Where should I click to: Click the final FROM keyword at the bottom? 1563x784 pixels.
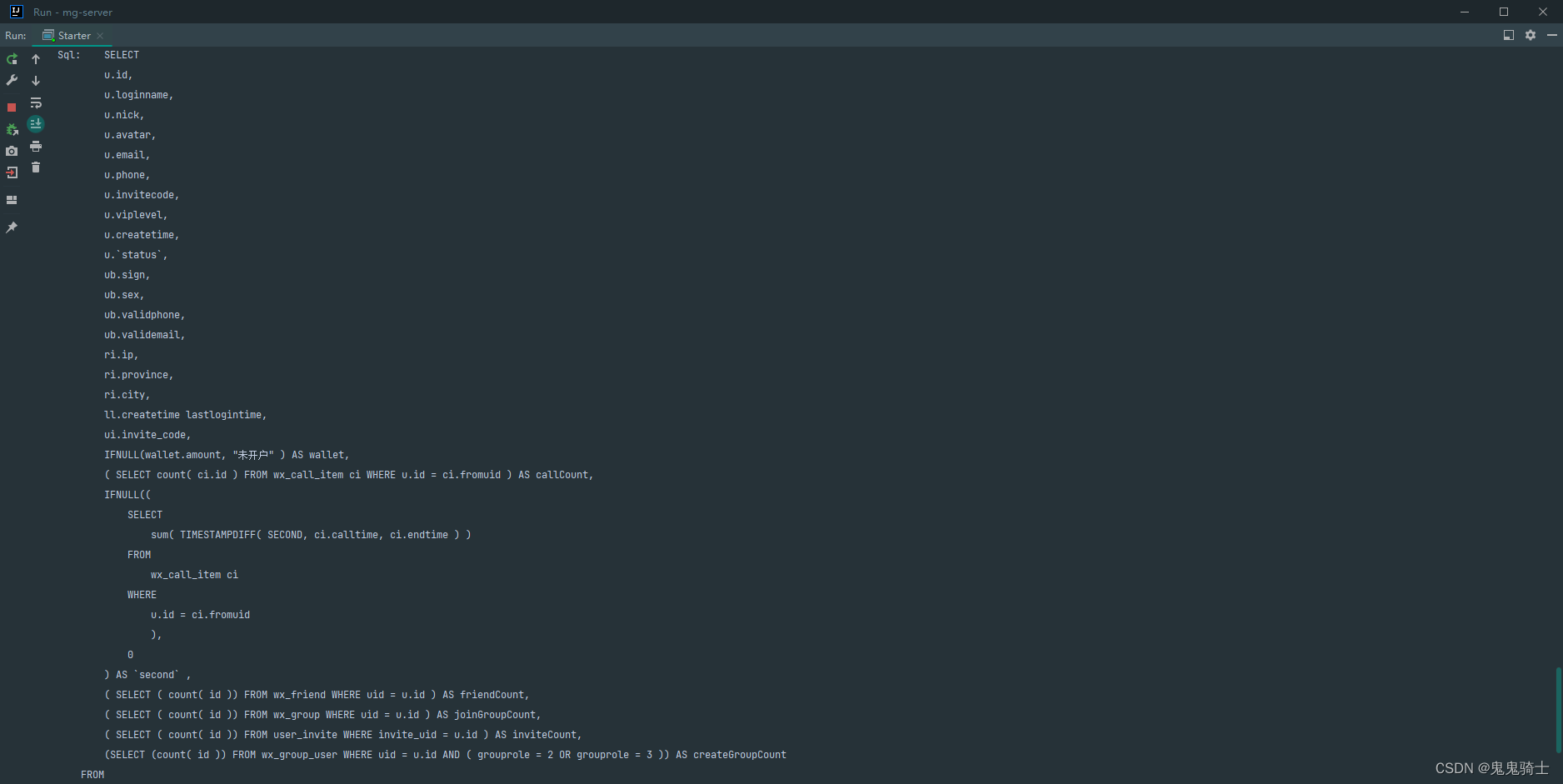(x=92, y=775)
